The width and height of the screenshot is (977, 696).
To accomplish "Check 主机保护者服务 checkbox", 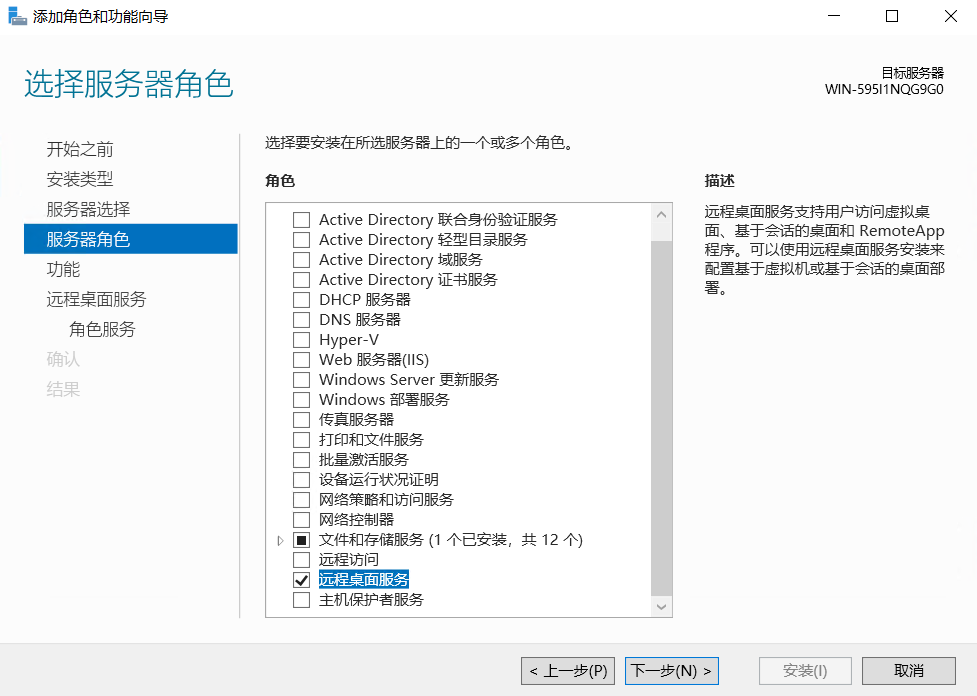I will coord(302,599).
